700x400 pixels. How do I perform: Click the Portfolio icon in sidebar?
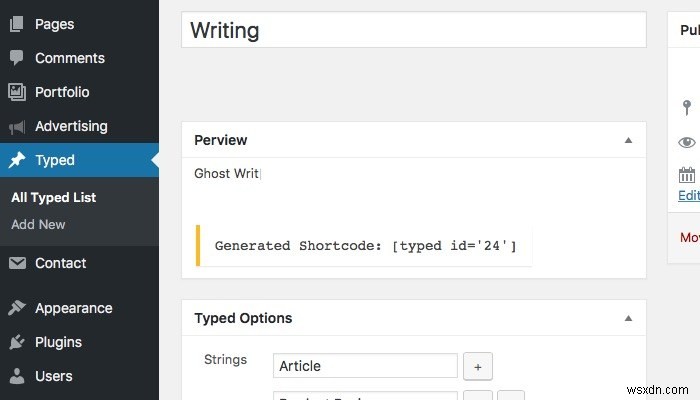point(17,92)
